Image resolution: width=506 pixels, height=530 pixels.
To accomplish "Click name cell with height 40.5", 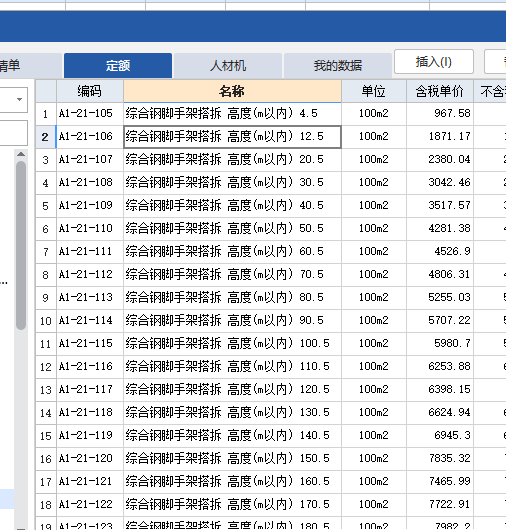I will [233, 205].
